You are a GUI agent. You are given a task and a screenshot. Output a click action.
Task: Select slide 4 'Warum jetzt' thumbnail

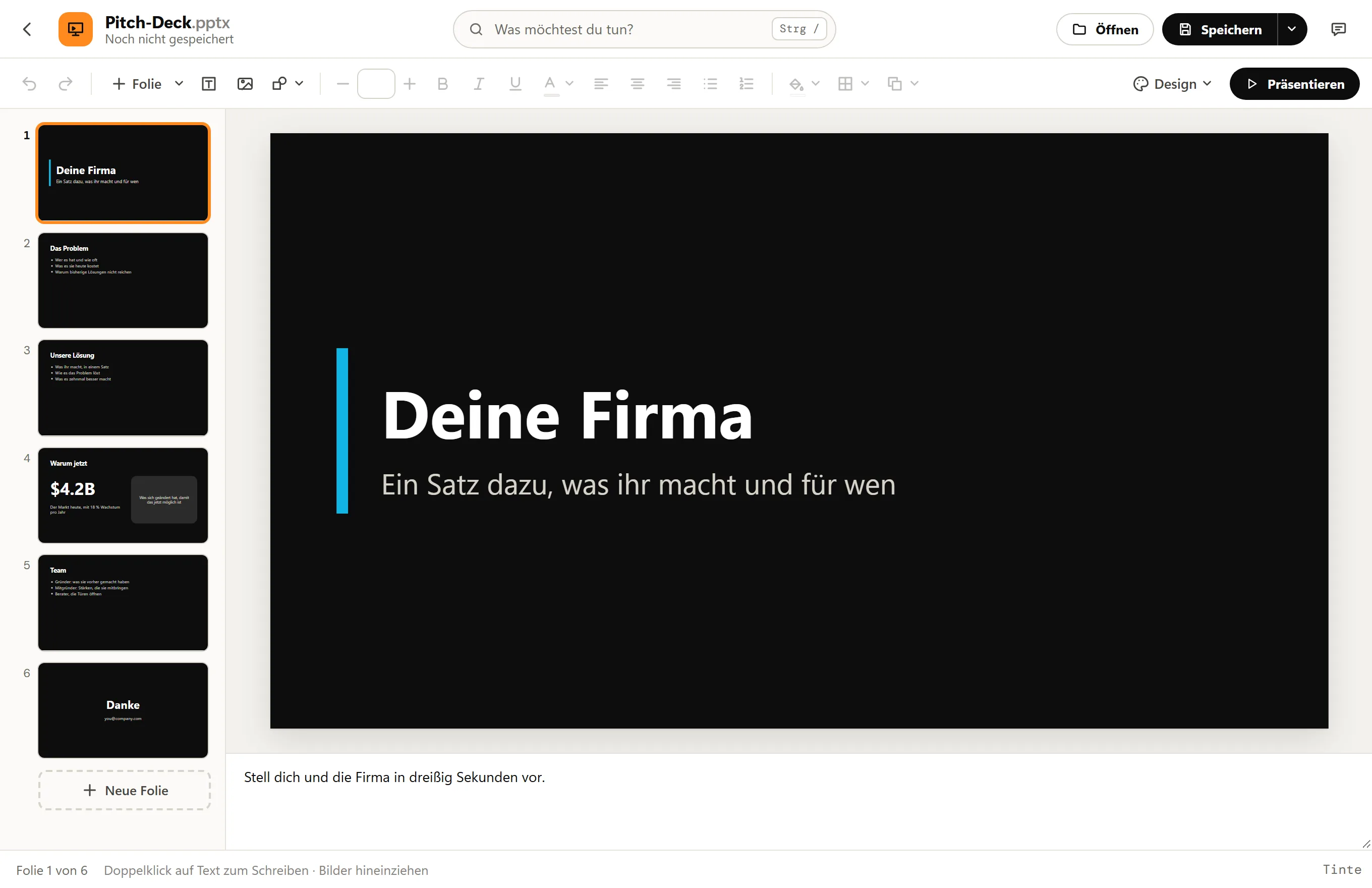tap(123, 495)
